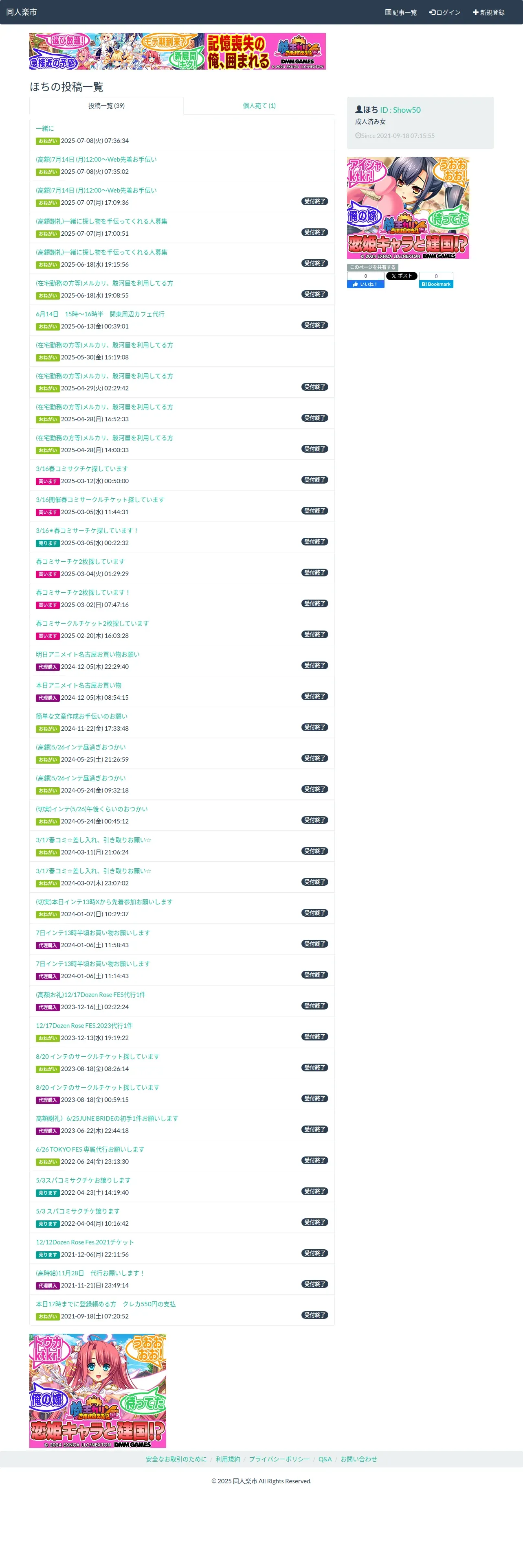Open the post titled 一緒に
This screenshot has width=523, height=1568.
45,129
